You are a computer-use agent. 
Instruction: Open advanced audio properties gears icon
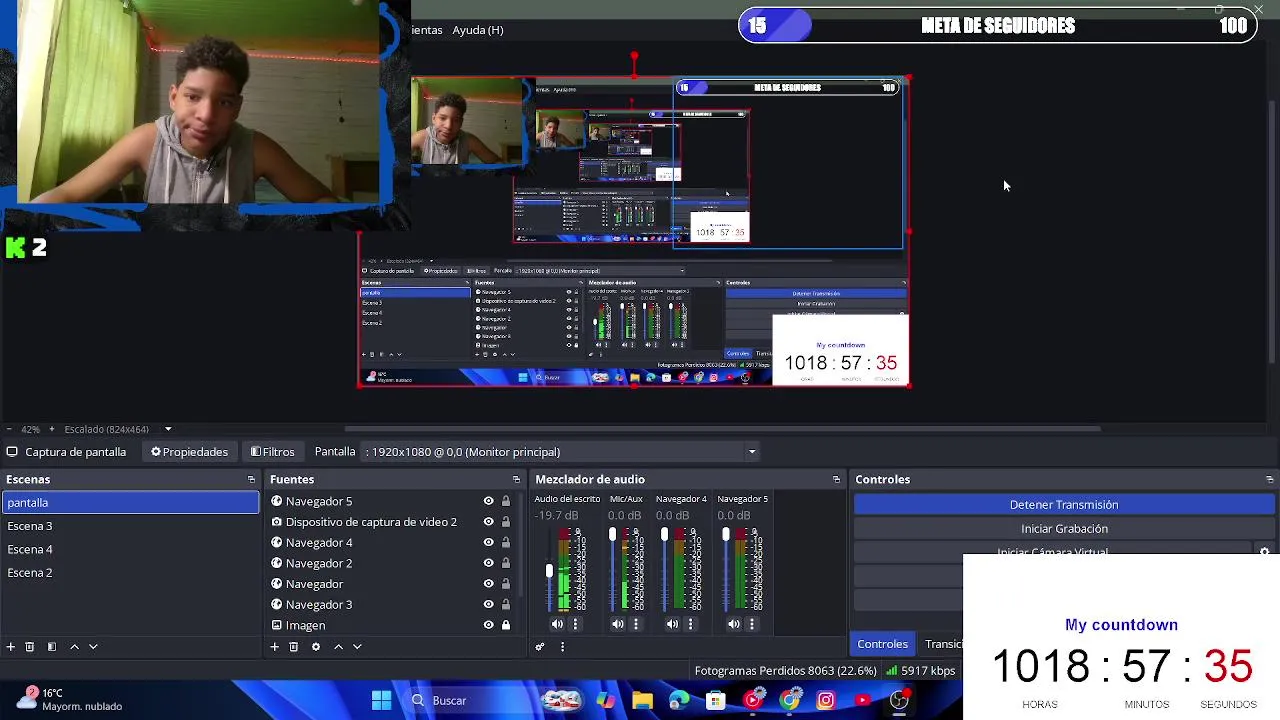coord(540,647)
